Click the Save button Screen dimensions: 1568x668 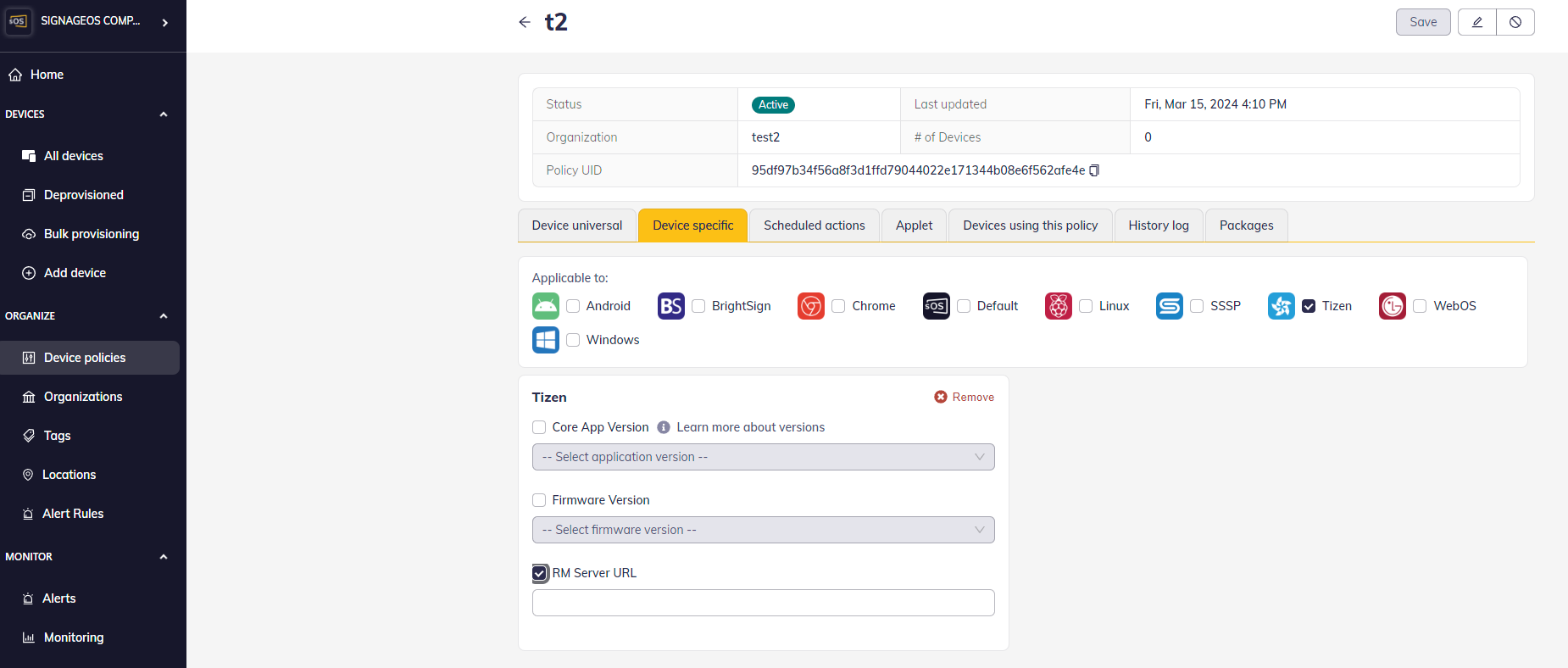tap(1422, 22)
